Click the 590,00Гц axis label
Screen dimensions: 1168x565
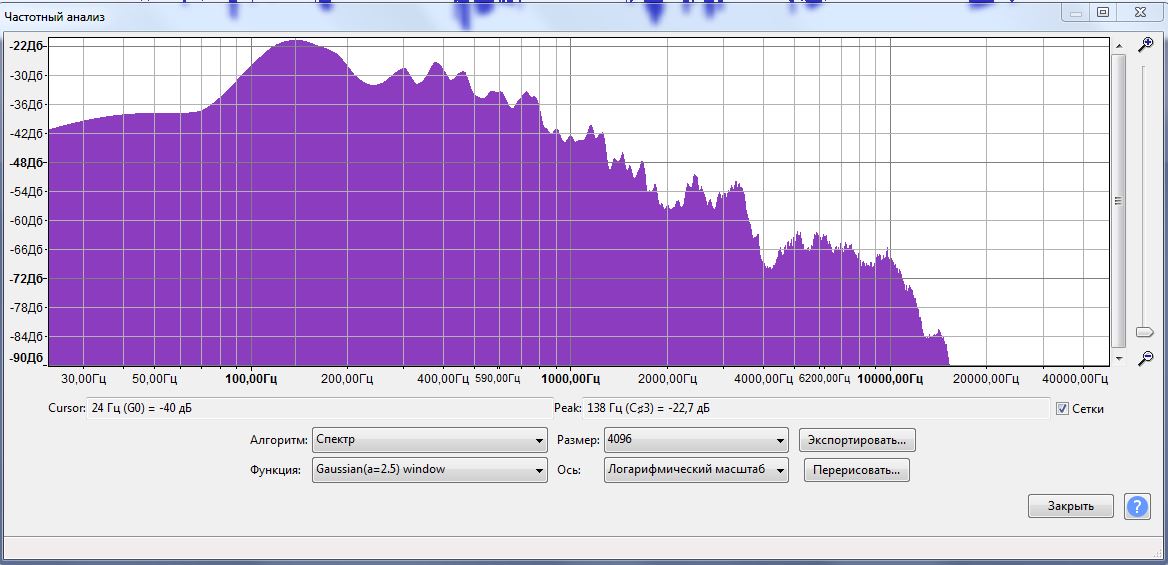pyautogui.click(x=498, y=378)
